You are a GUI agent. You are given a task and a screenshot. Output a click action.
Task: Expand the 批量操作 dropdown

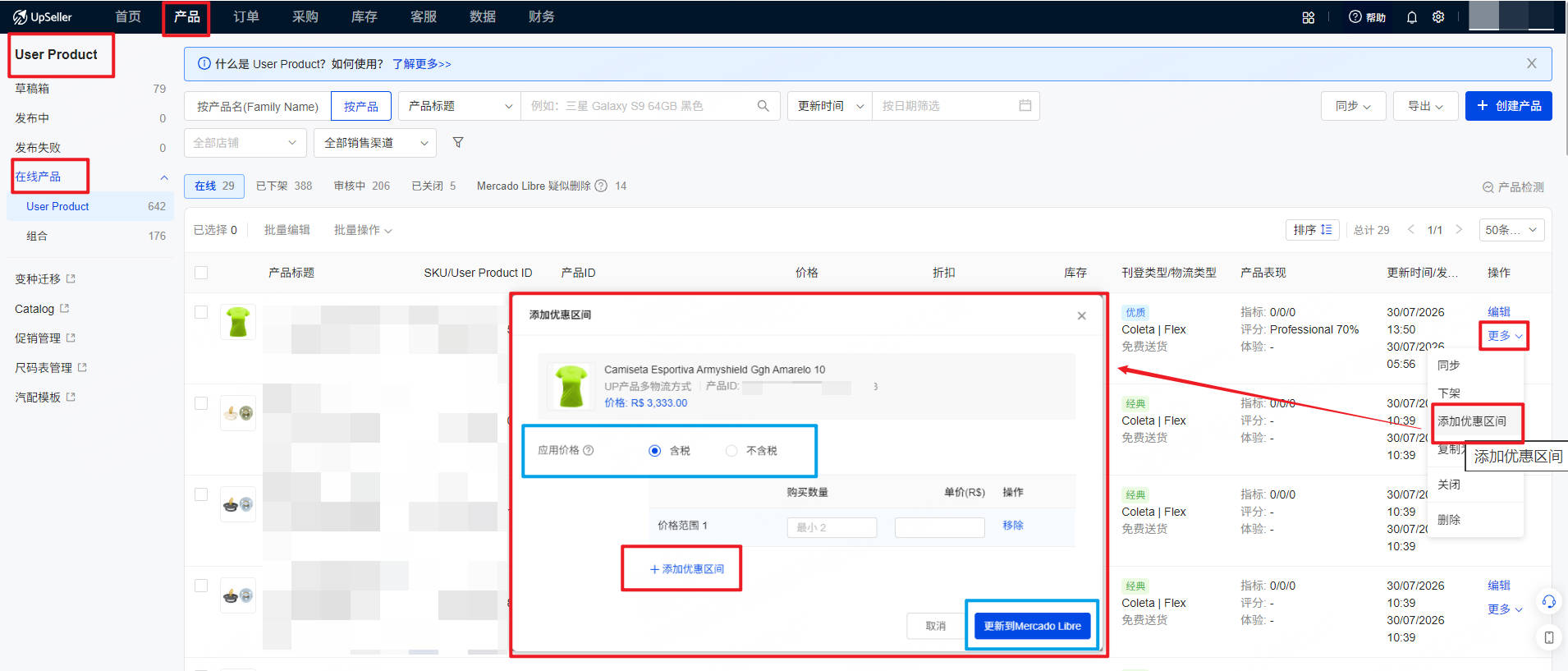point(363,230)
